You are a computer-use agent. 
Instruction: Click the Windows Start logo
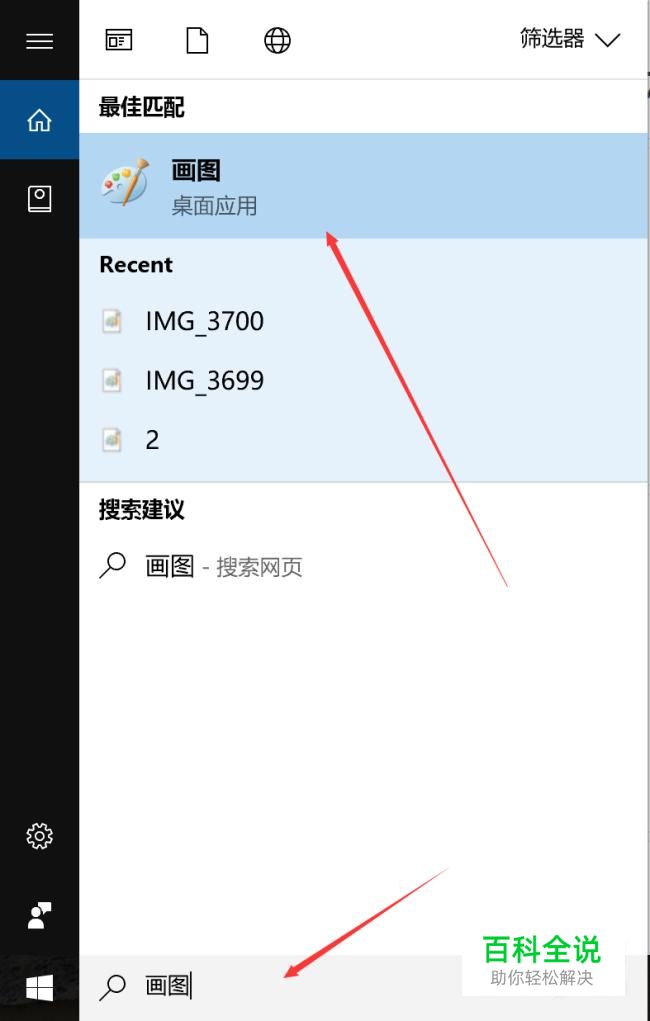tap(39, 988)
